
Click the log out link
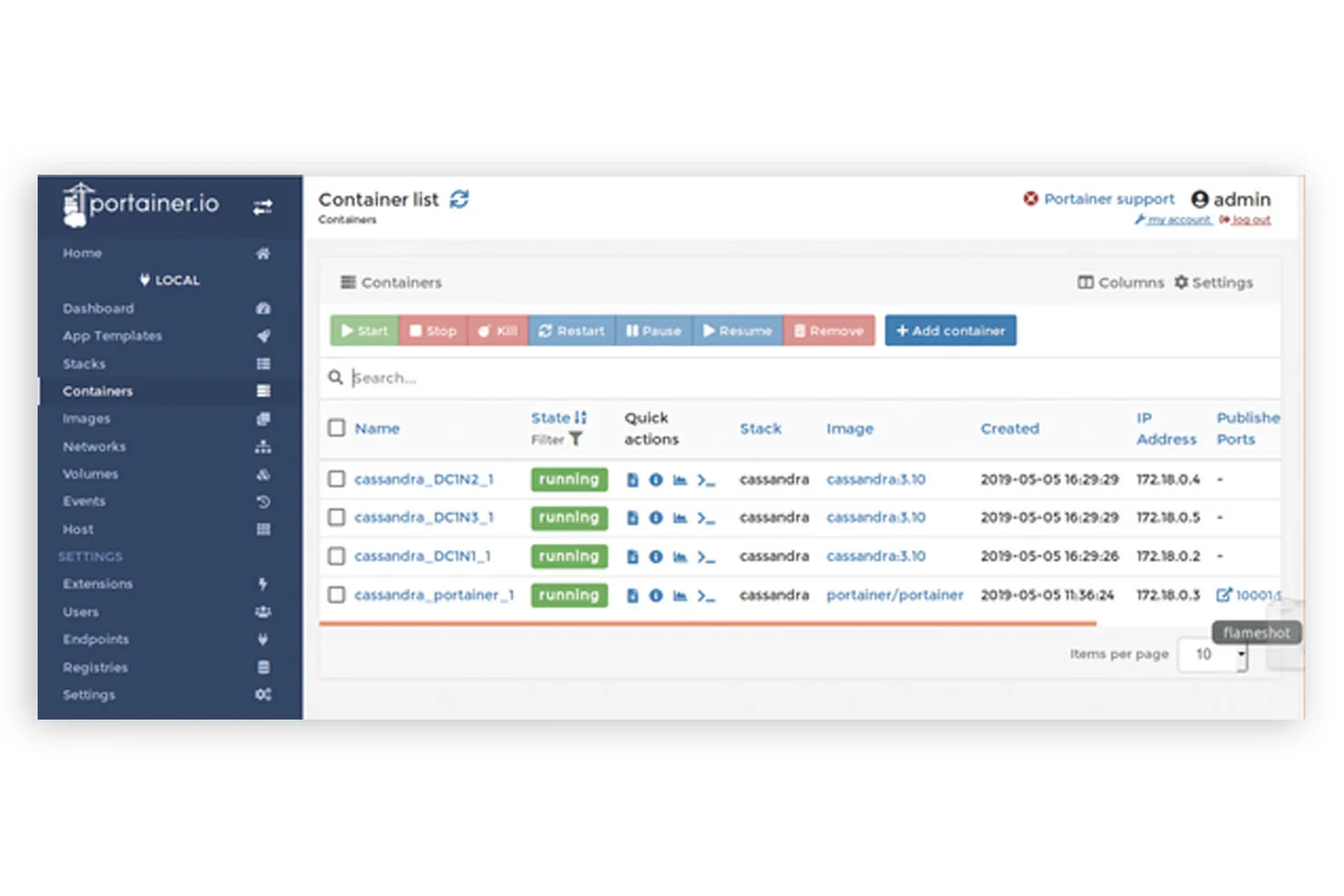tap(1245, 220)
